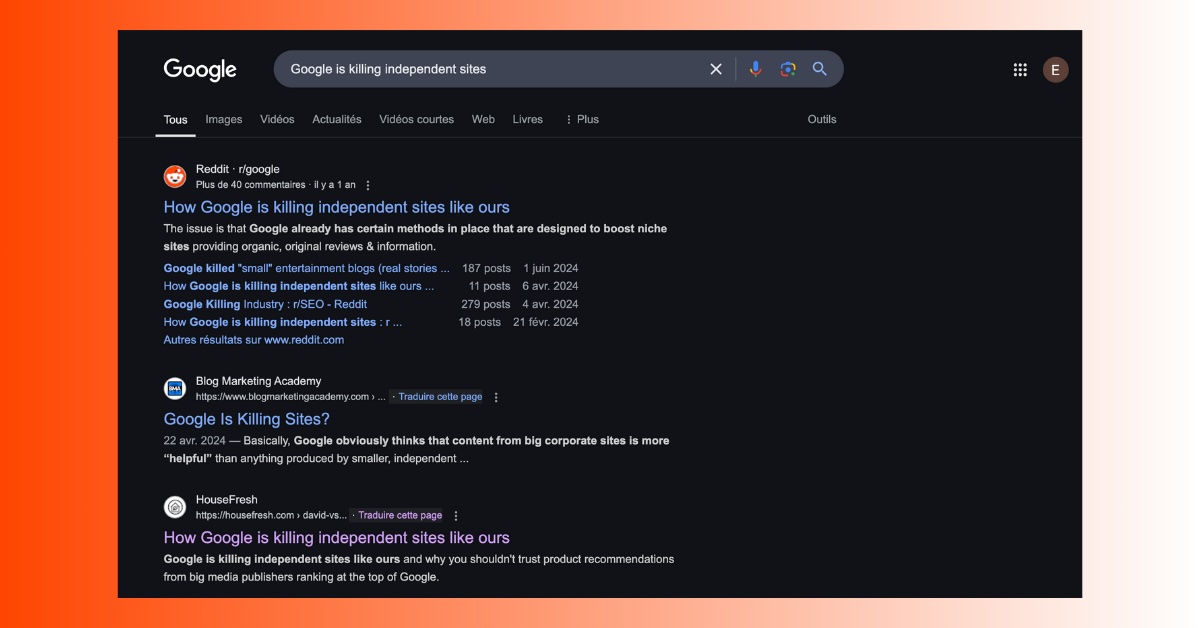Image resolution: width=1200 pixels, height=628 pixels.
Task: Click the '279 posts' count
Action: (x=486, y=304)
